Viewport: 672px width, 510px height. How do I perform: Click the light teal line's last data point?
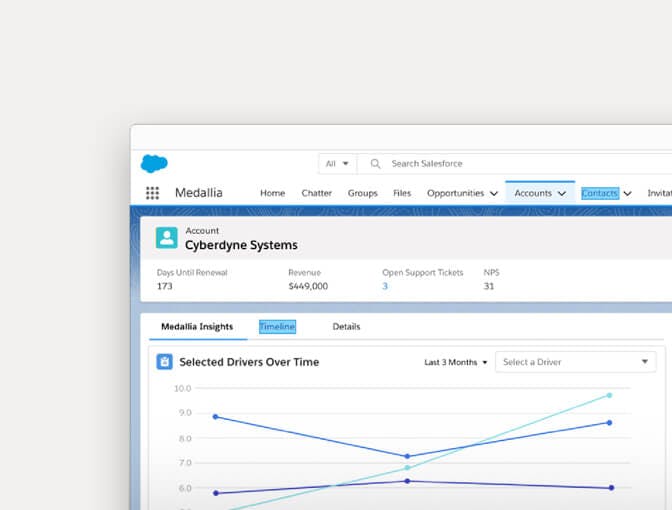609,395
